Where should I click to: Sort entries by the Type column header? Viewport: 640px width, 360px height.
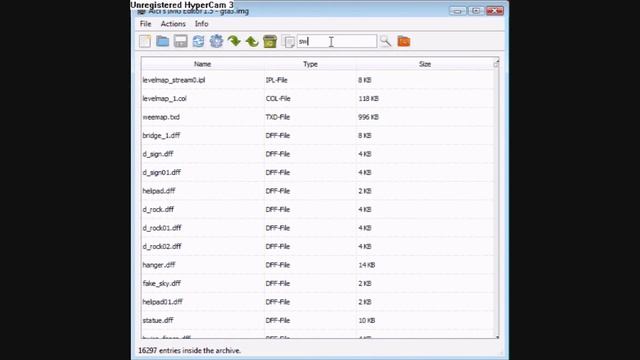click(x=310, y=64)
